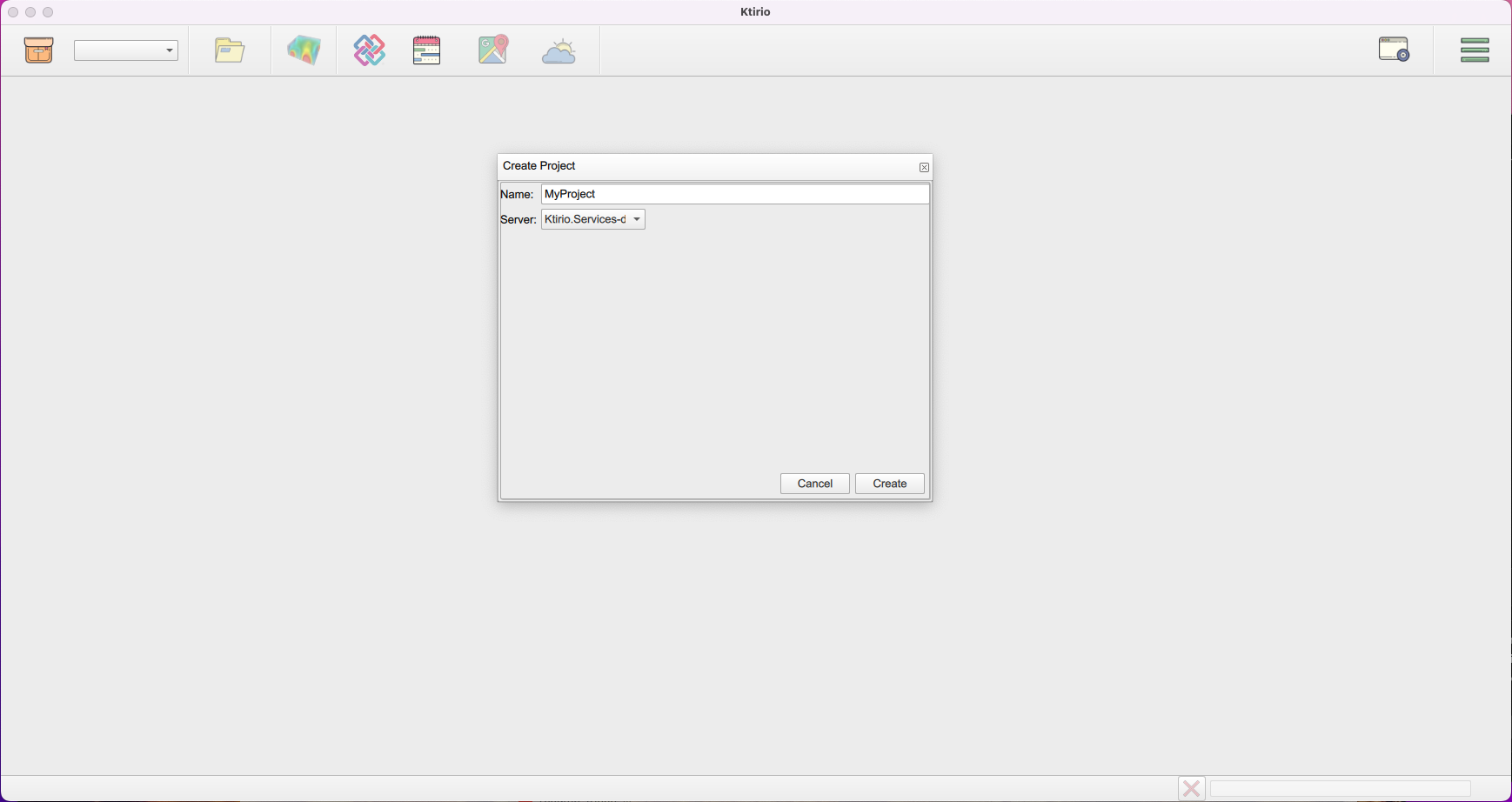Open a project using the archive box icon
Image resolution: width=1512 pixels, height=802 pixels.
tap(38, 50)
